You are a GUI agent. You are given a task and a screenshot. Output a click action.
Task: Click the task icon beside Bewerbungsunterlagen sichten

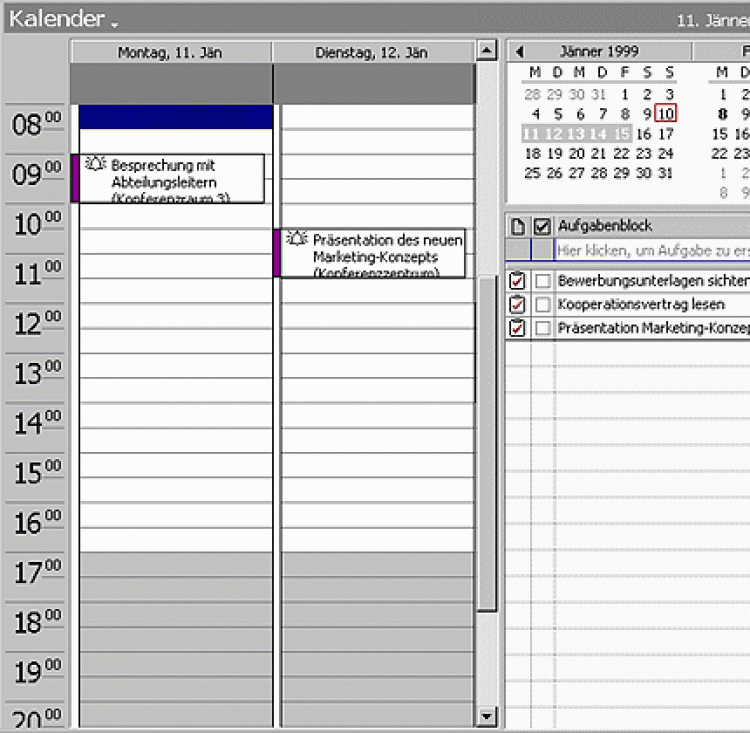click(517, 281)
